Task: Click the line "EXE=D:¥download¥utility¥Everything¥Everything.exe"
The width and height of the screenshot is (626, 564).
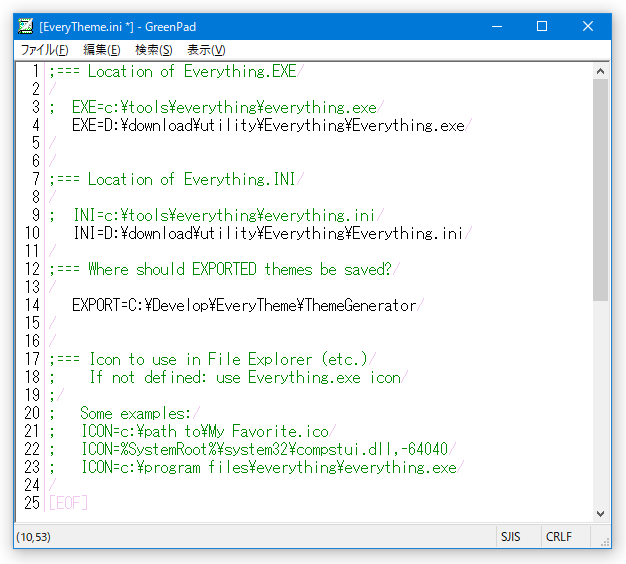Action: pos(268,125)
